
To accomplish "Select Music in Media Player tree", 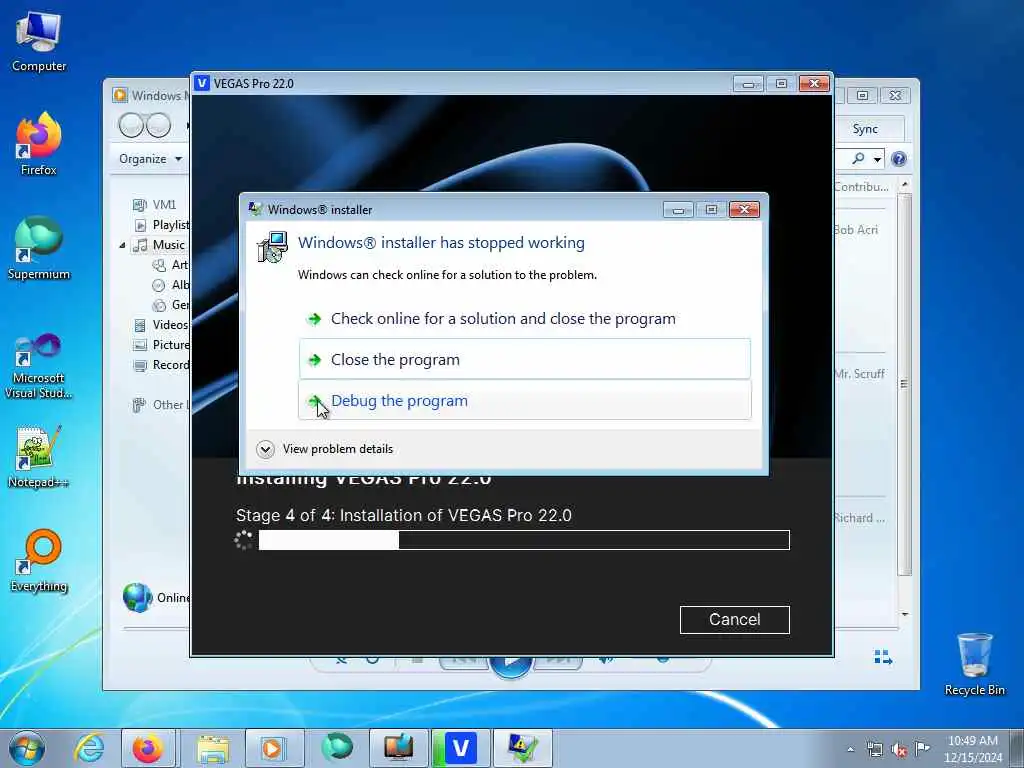I will (x=160, y=245).
